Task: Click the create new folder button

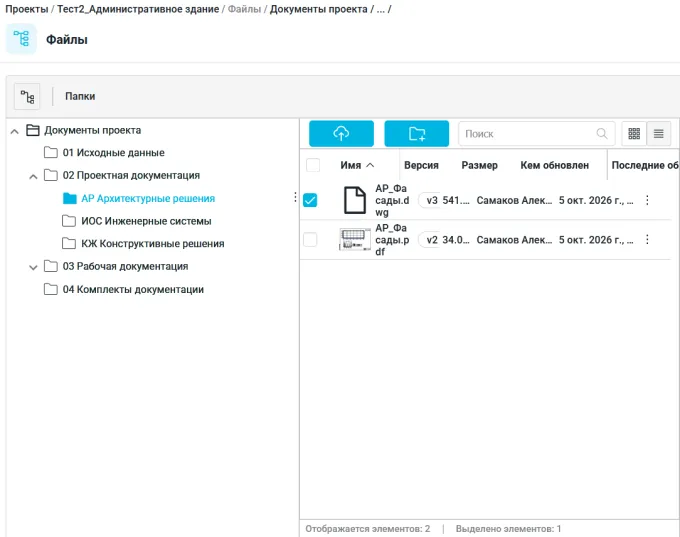Action: pyautogui.click(x=417, y=134)
